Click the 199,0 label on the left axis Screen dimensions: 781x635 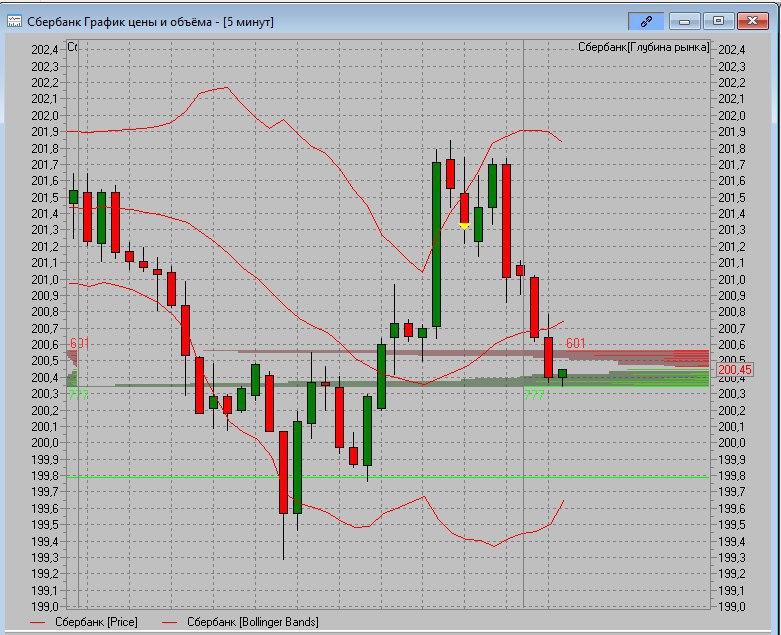[45, 607]
